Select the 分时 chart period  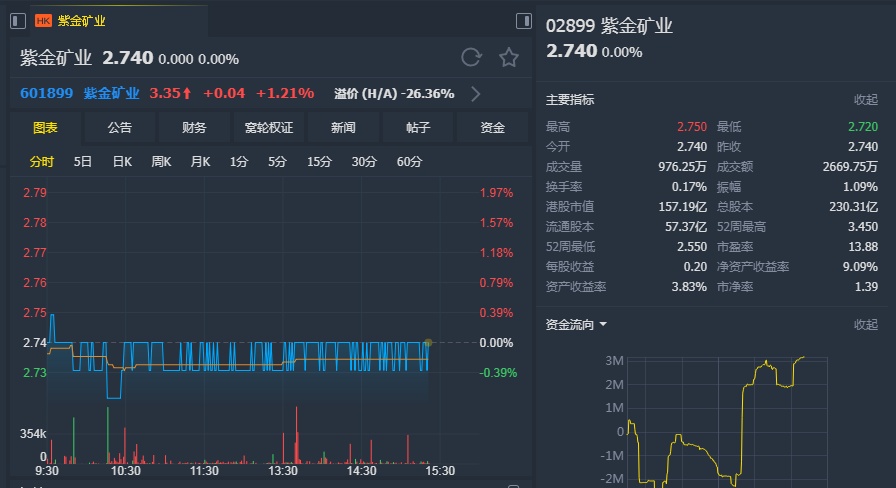click(x=42, y=162)
